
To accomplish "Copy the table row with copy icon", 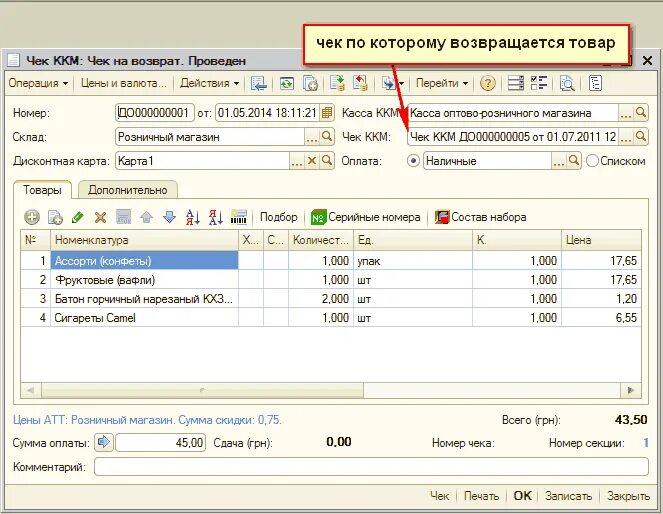I will 55,217.
